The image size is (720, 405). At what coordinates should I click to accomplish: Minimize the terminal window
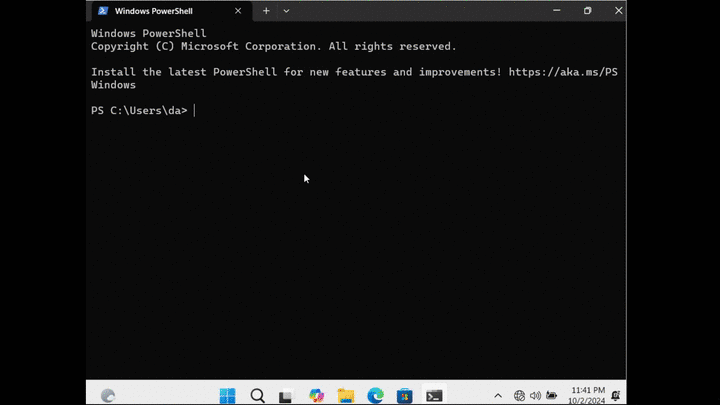[x=557, y=11]
